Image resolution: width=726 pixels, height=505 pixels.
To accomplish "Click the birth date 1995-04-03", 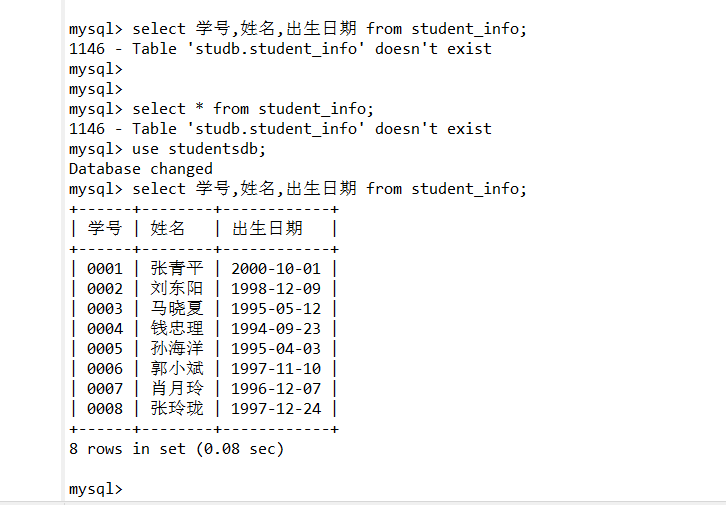I will click(x=276, y=349).
